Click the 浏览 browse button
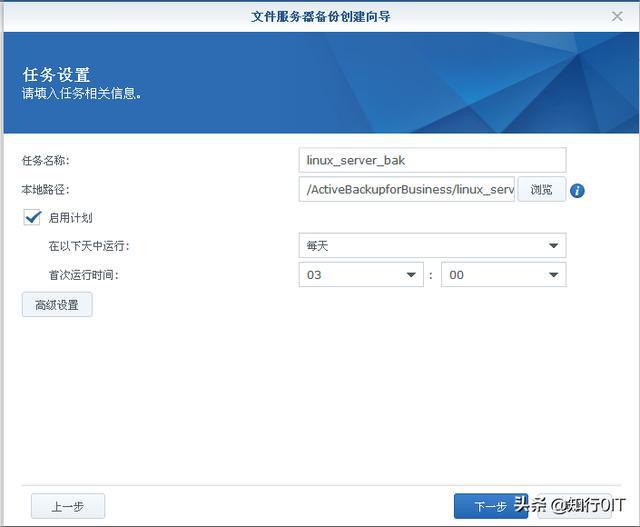Image resolution: width=640 pixels, height=527 pixels. [541, 189]
